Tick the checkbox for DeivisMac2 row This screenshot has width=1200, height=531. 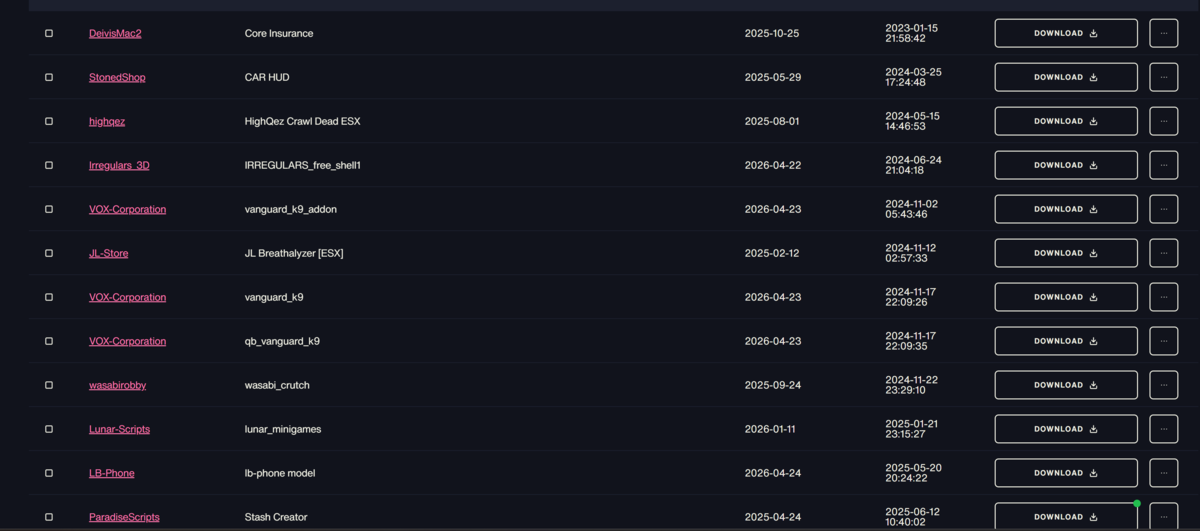[x=49, y=33]
